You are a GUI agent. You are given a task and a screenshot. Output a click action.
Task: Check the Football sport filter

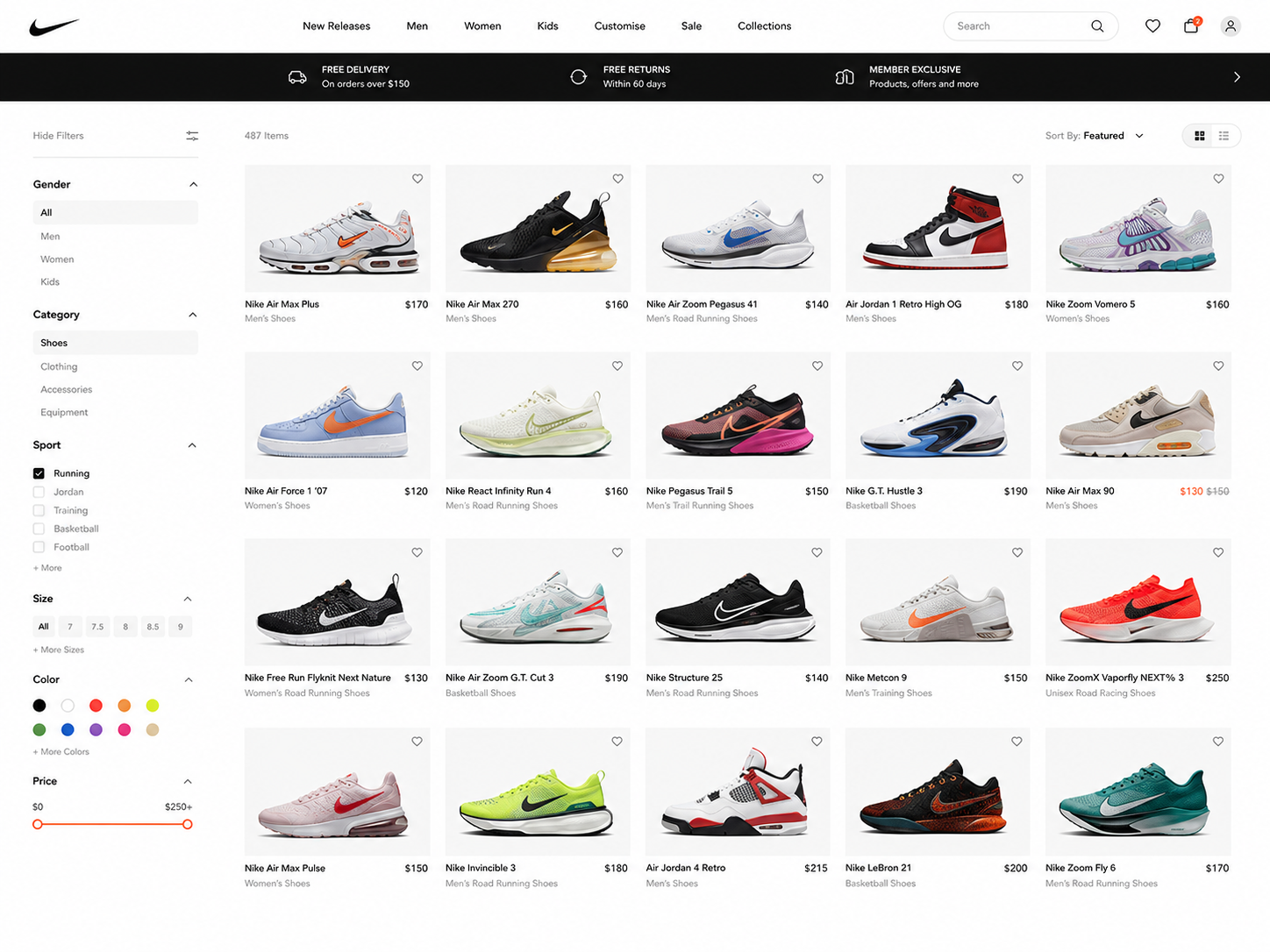tap(39, 547)
